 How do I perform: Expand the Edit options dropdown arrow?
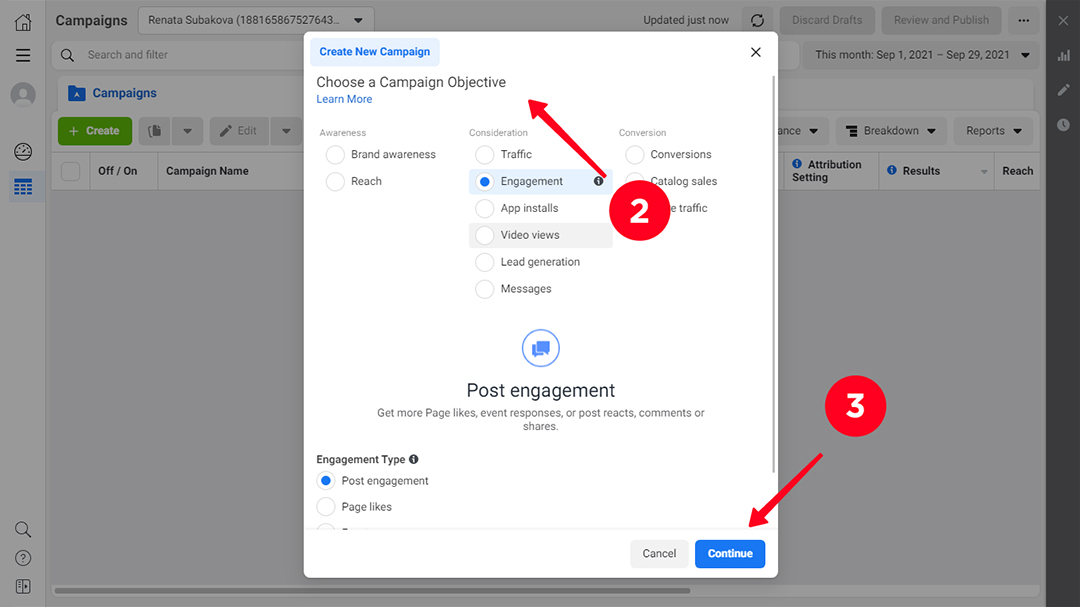click(x=286, y=131)
